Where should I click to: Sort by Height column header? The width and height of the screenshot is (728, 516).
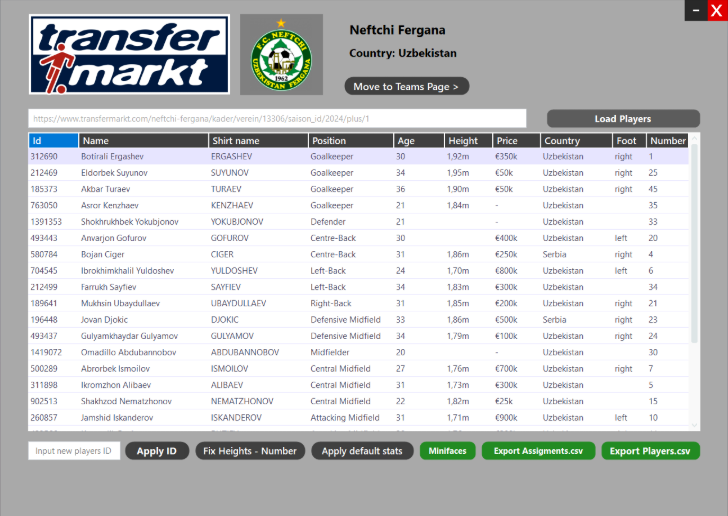468,140
